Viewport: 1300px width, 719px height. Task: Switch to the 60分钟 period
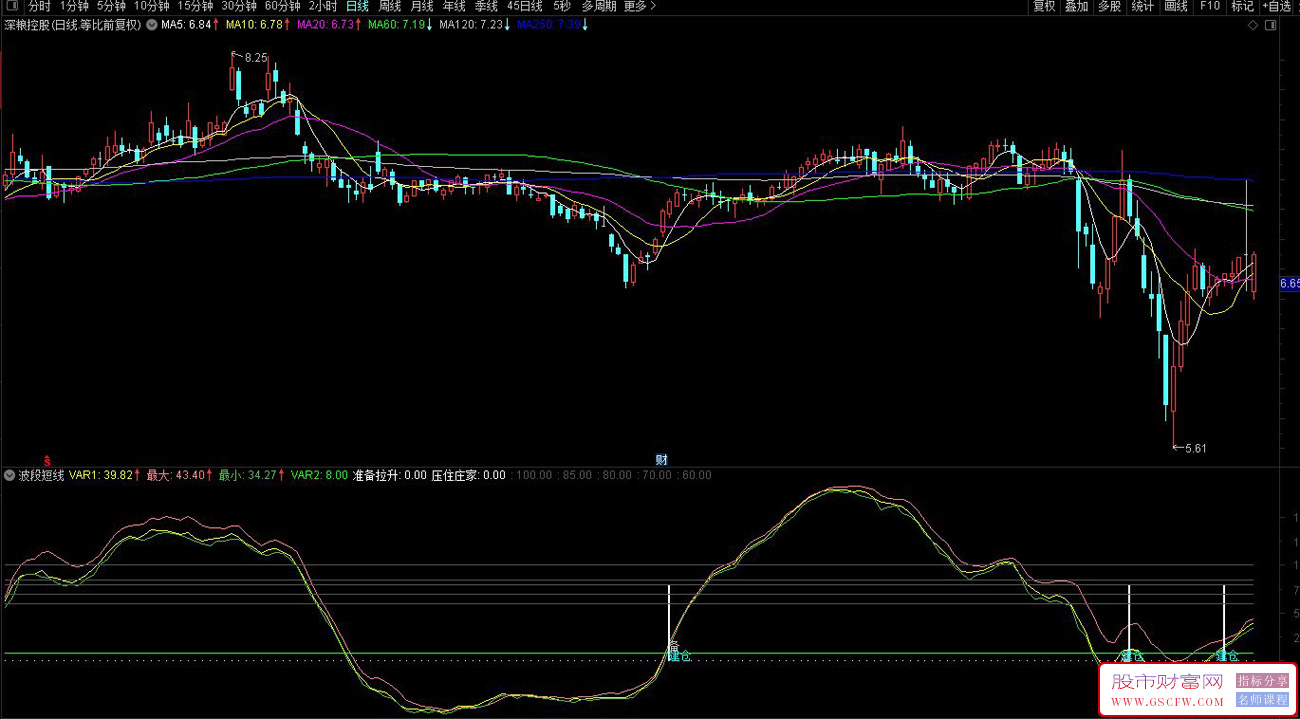click(283, 6)
